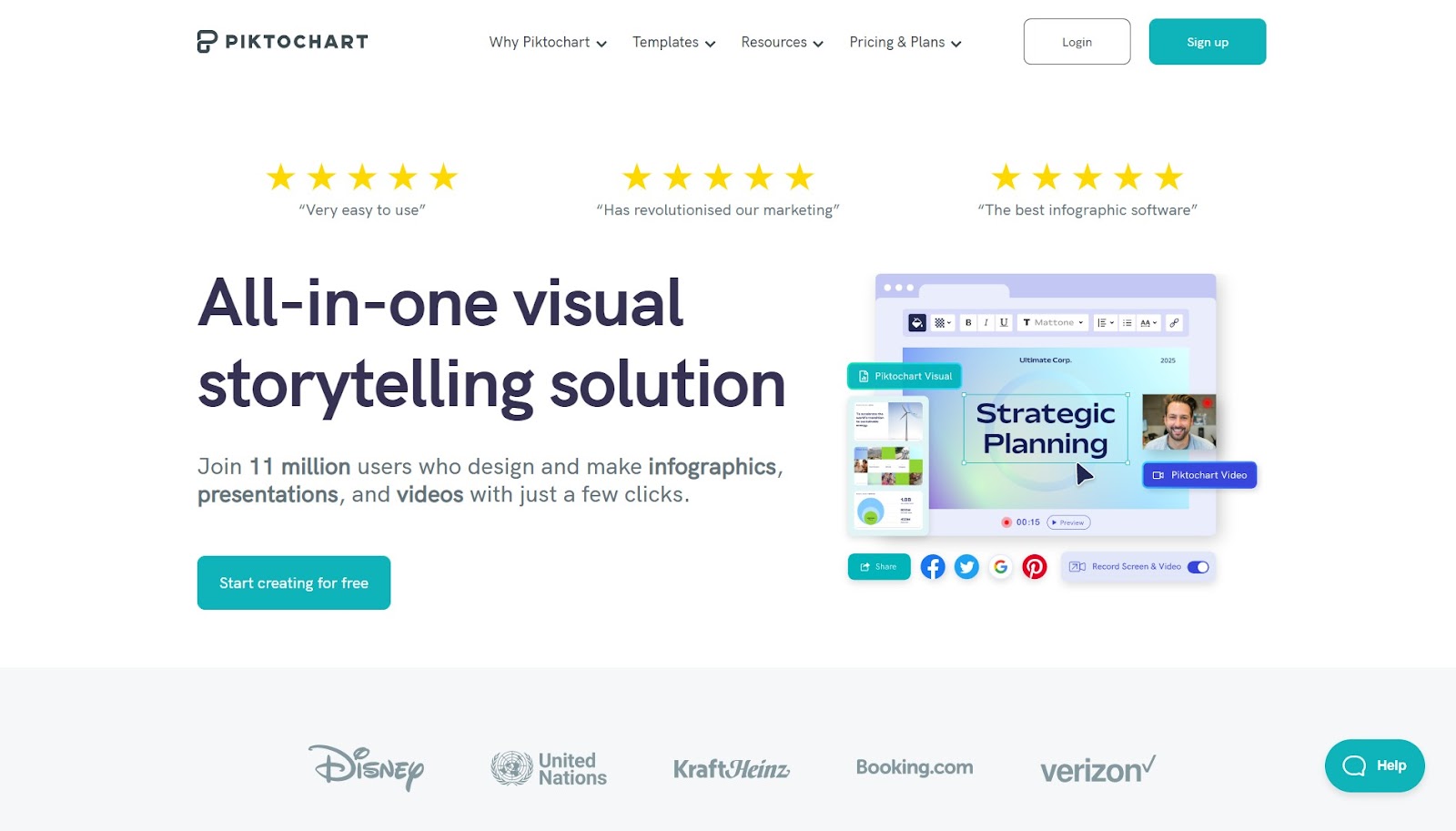Click the Pinterest share icon

pyautogui.click(x=1035, y=567)
